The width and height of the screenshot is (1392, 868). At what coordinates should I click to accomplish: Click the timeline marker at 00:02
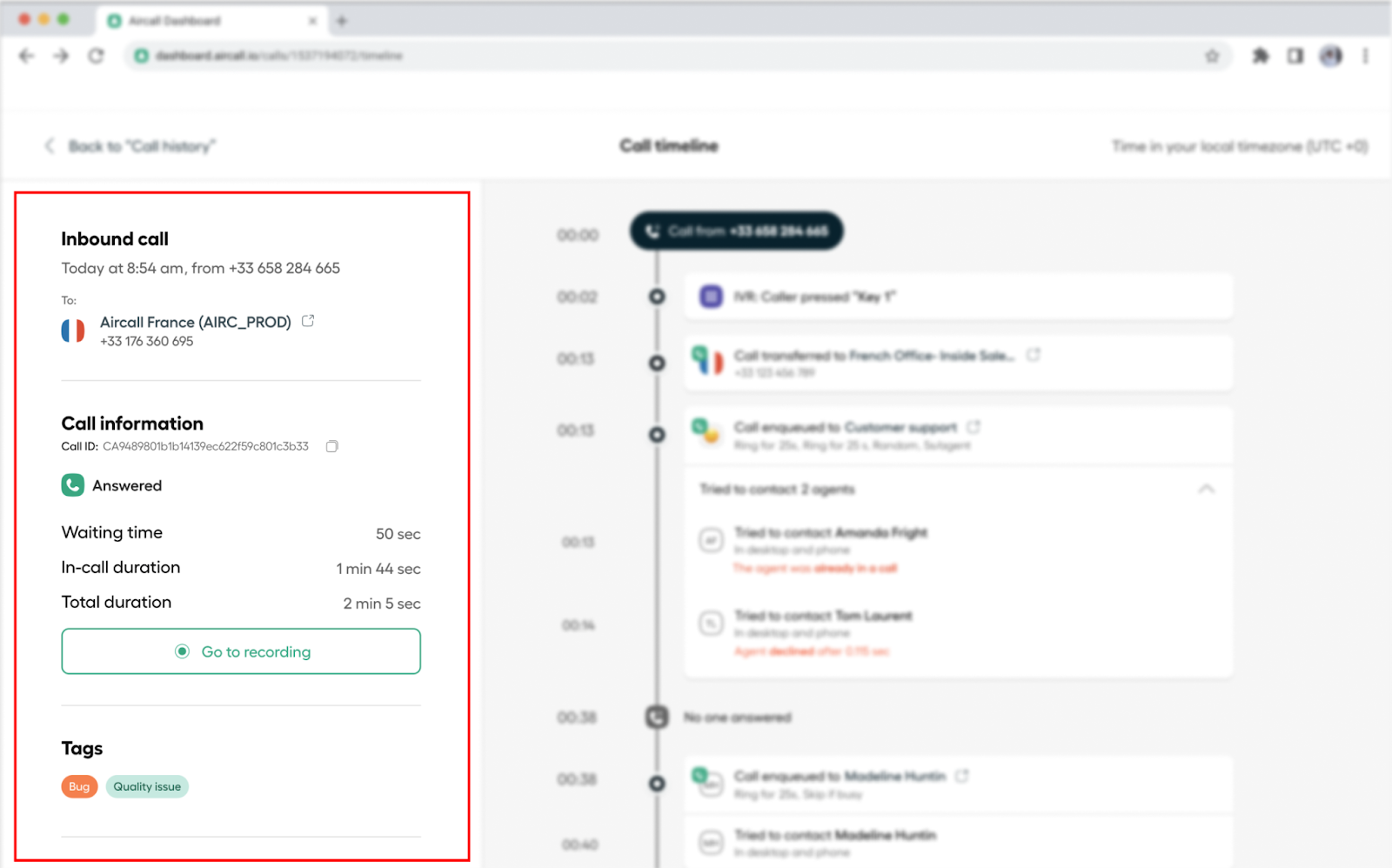click(657, 297)
